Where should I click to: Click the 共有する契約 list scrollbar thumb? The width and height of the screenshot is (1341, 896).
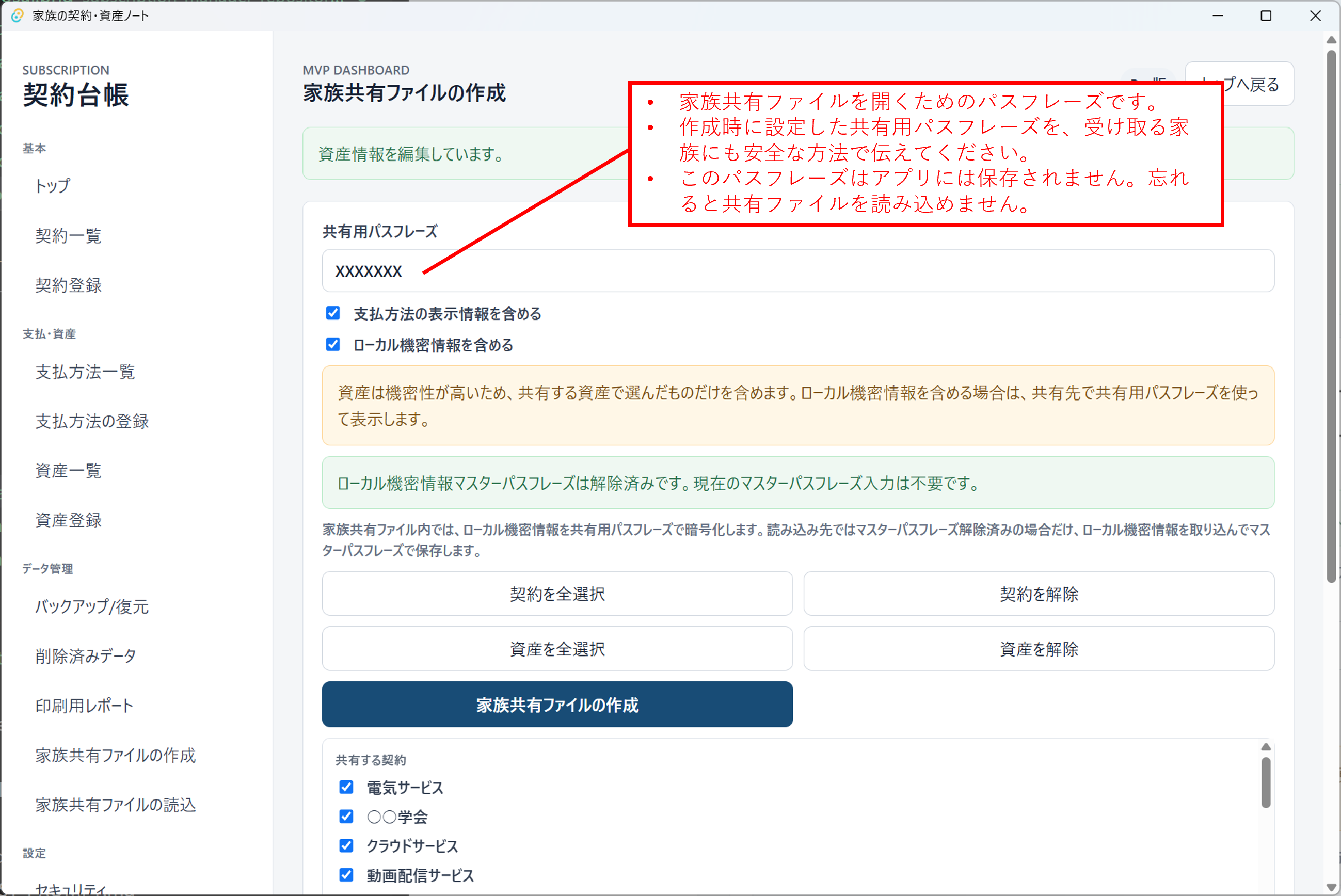pos(1266,782)
